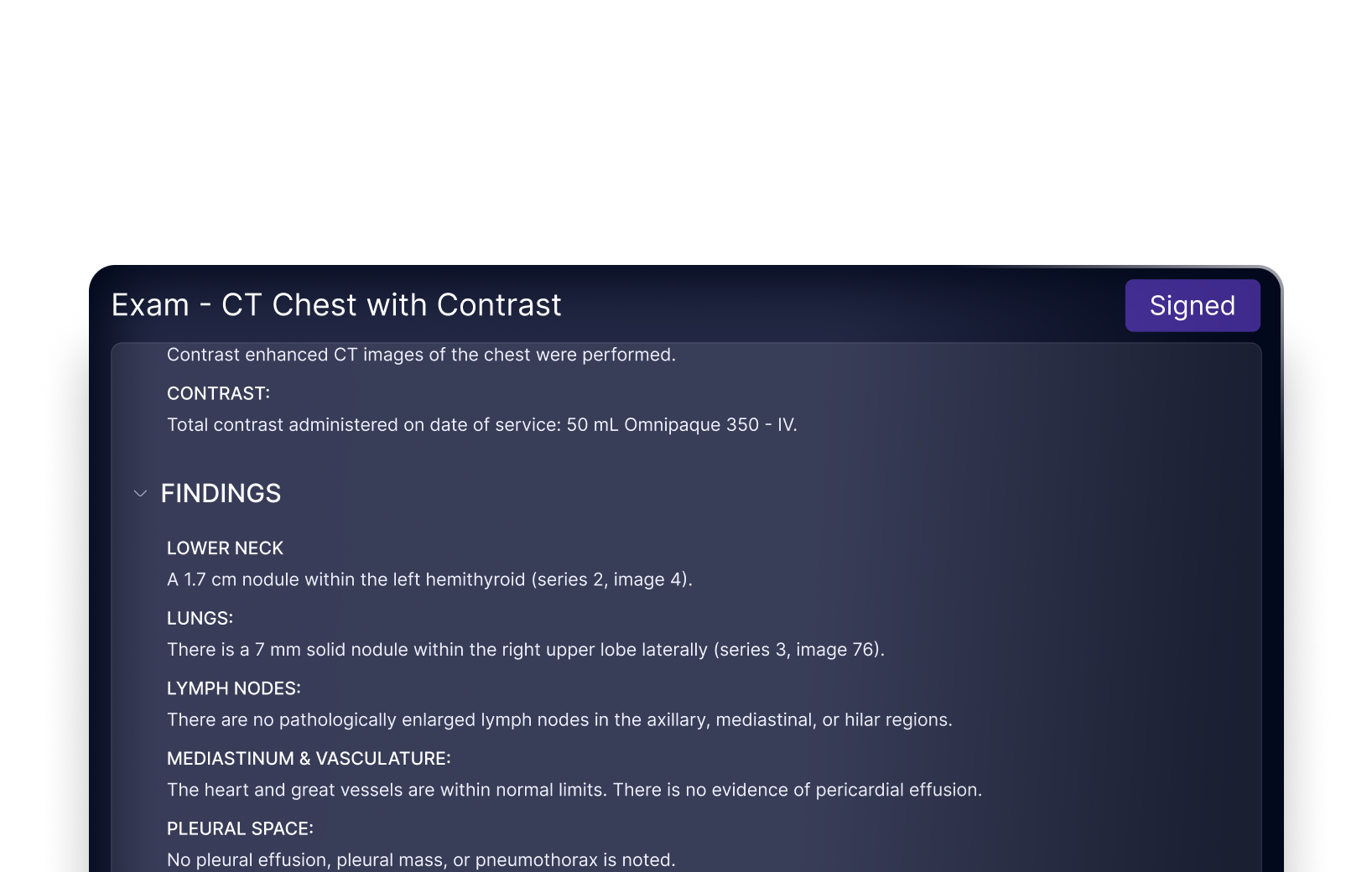
Task: Select the MEDIASTINUM & VASCULATURE: heading
Action: pos(309,759)
